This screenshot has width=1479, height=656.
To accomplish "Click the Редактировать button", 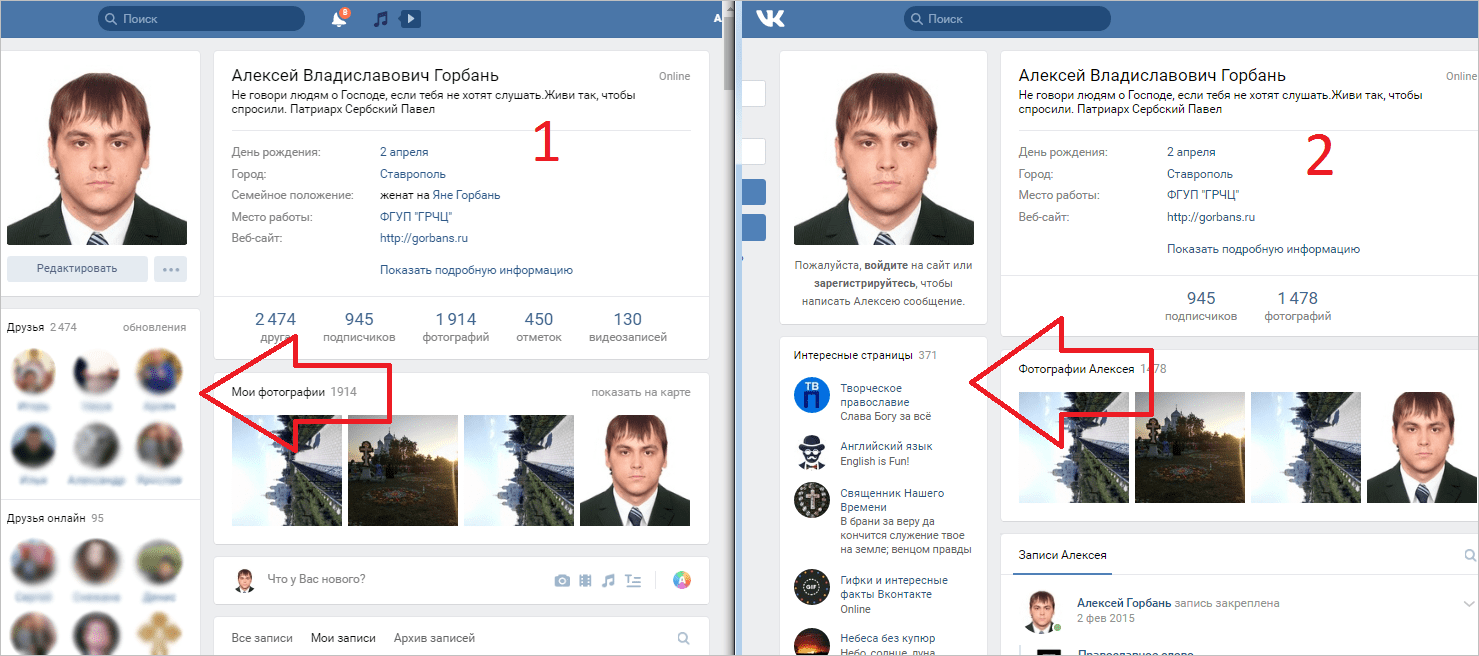I will pyautogui.click(x=77, y=268).
